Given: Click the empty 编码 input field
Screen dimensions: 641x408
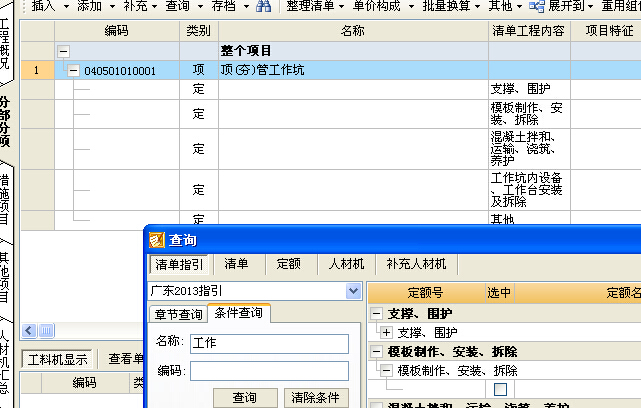Looking at the screenshot, I should pos(269,371).
